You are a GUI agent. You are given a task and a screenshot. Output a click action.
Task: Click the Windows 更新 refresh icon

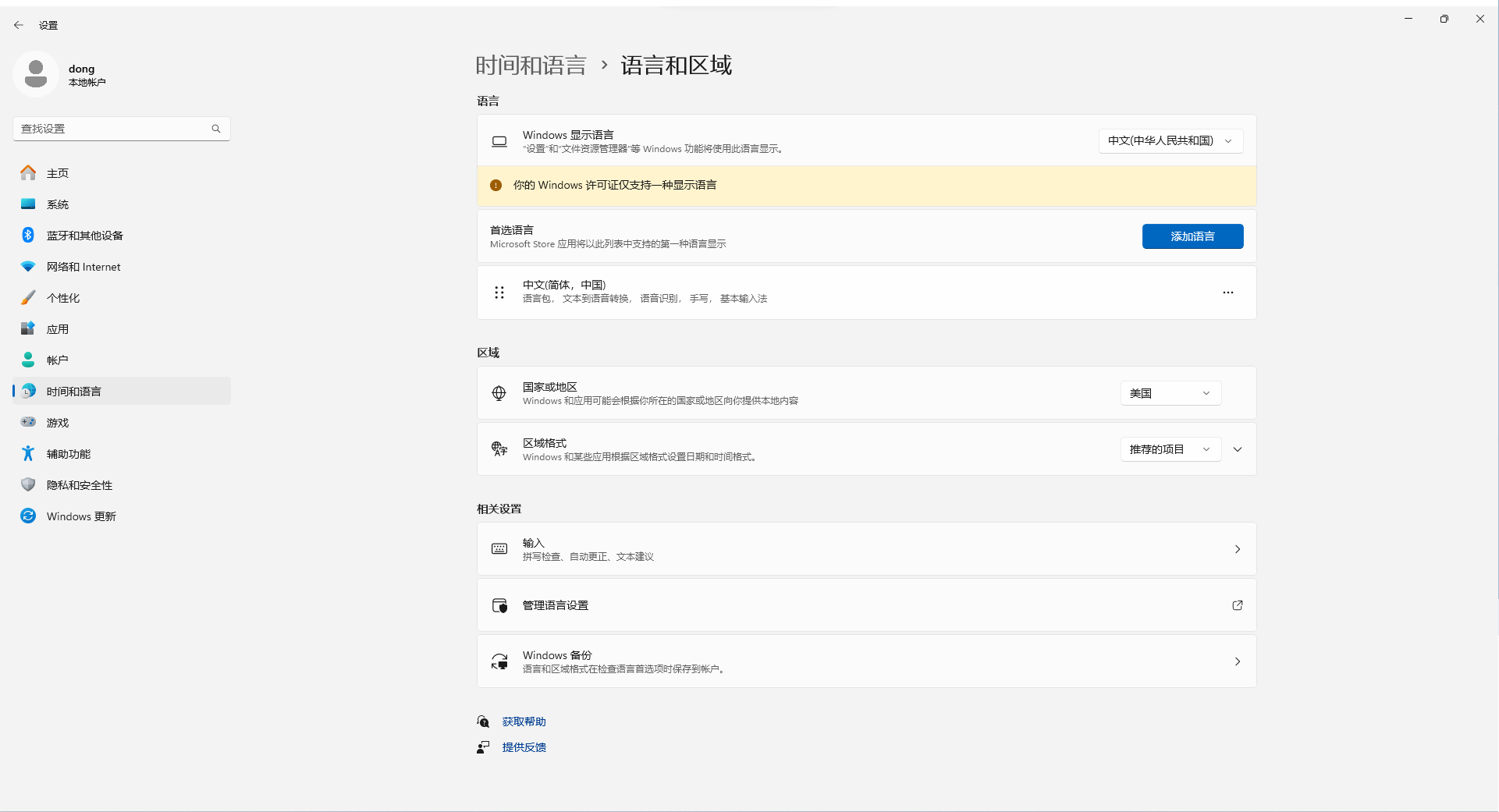point(28,516)
